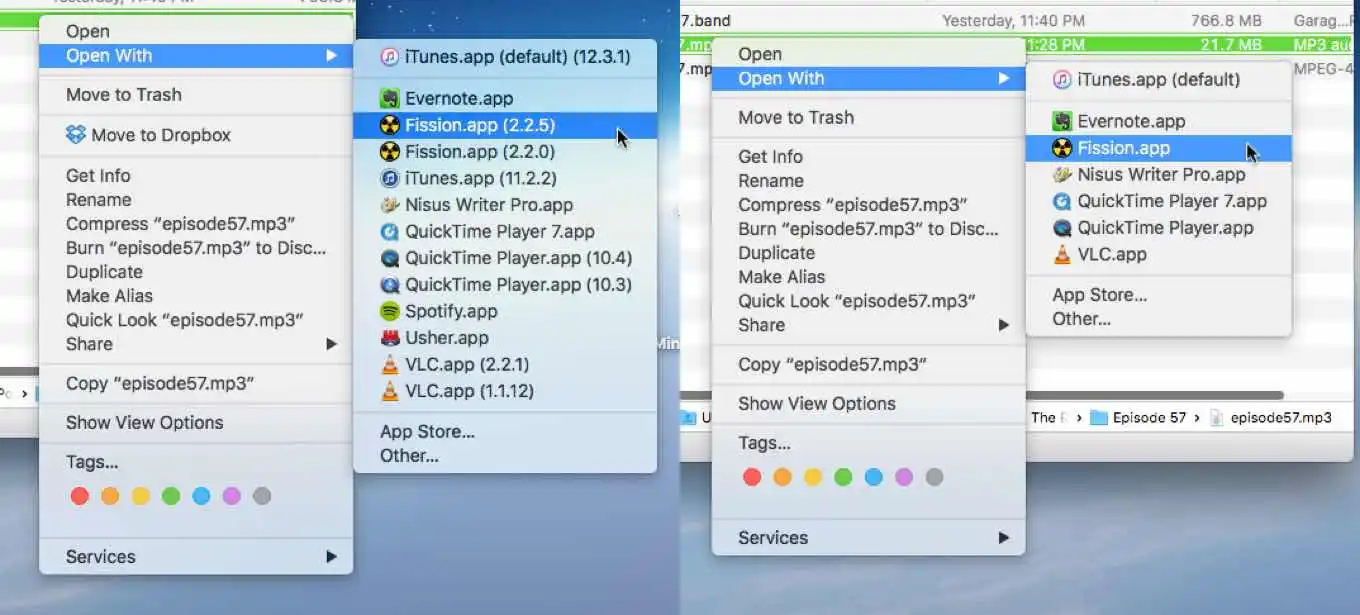Click Dropbox icon beside Move to Dropbox
1360x615 pixels.
(x=76, y=134)
